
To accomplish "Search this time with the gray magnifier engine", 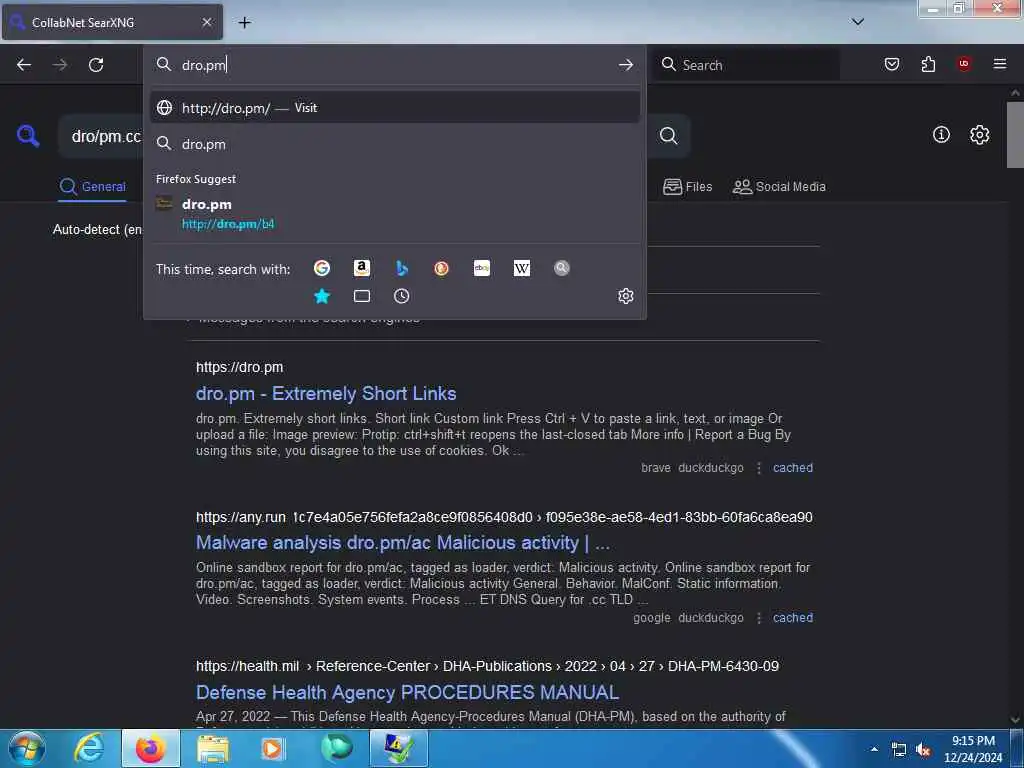I will (562, 268).
